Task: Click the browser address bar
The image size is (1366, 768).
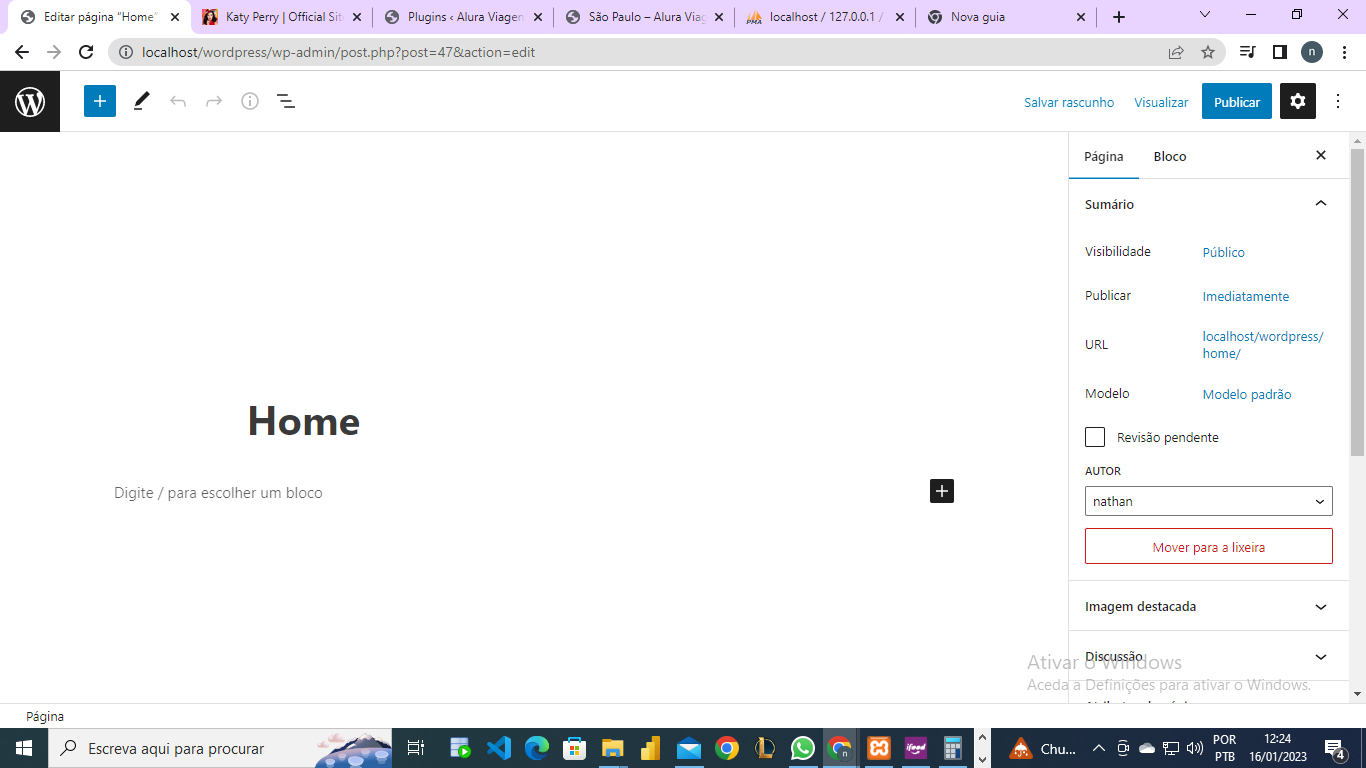Action: pos(640,52)
